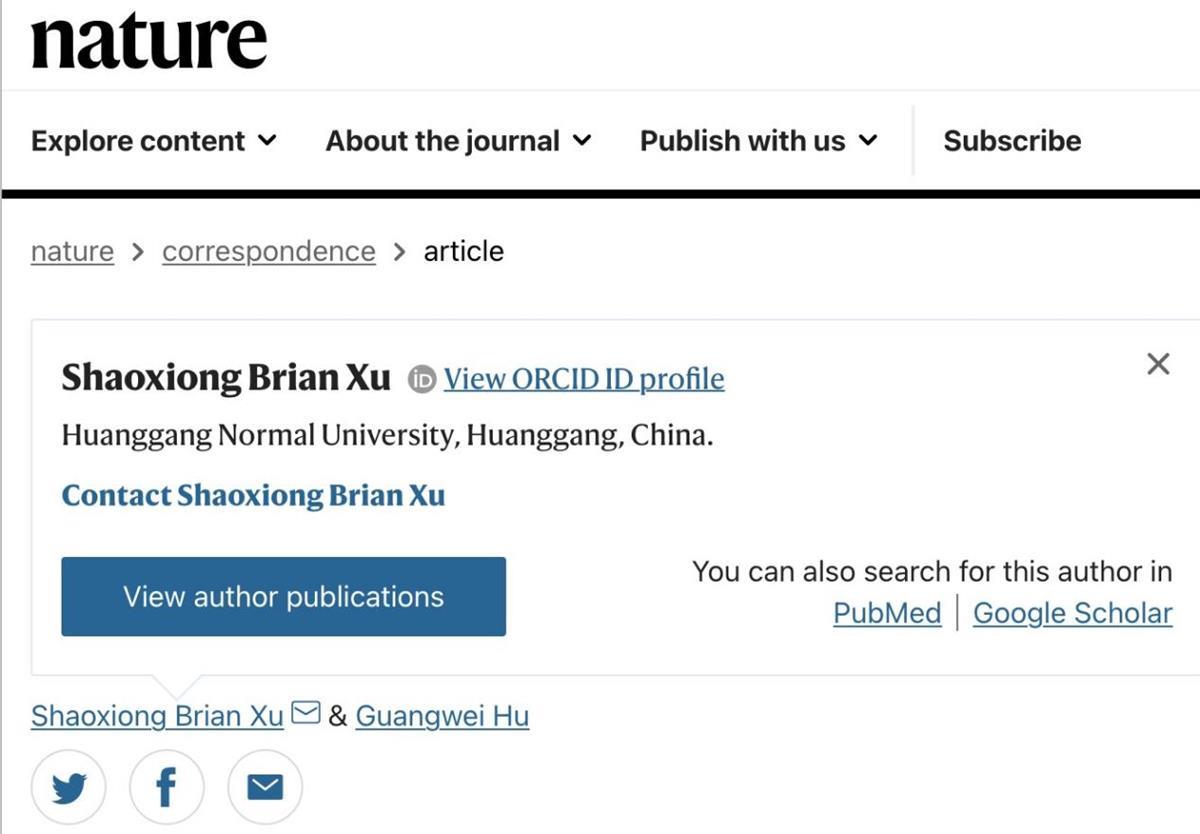Click author name Guangwei Hu
1200x834 pixels.
[x=442, y=716]
